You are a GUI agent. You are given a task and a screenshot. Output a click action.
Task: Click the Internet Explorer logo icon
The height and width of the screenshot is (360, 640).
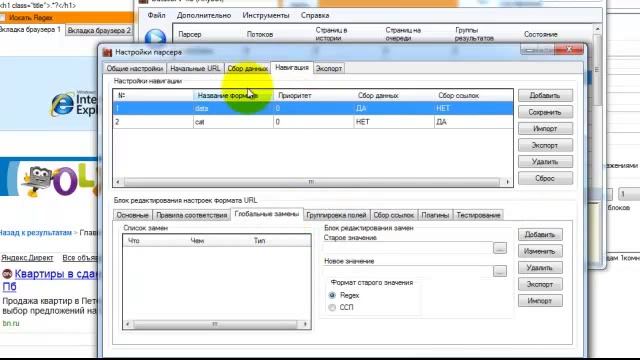click(62, 104)
